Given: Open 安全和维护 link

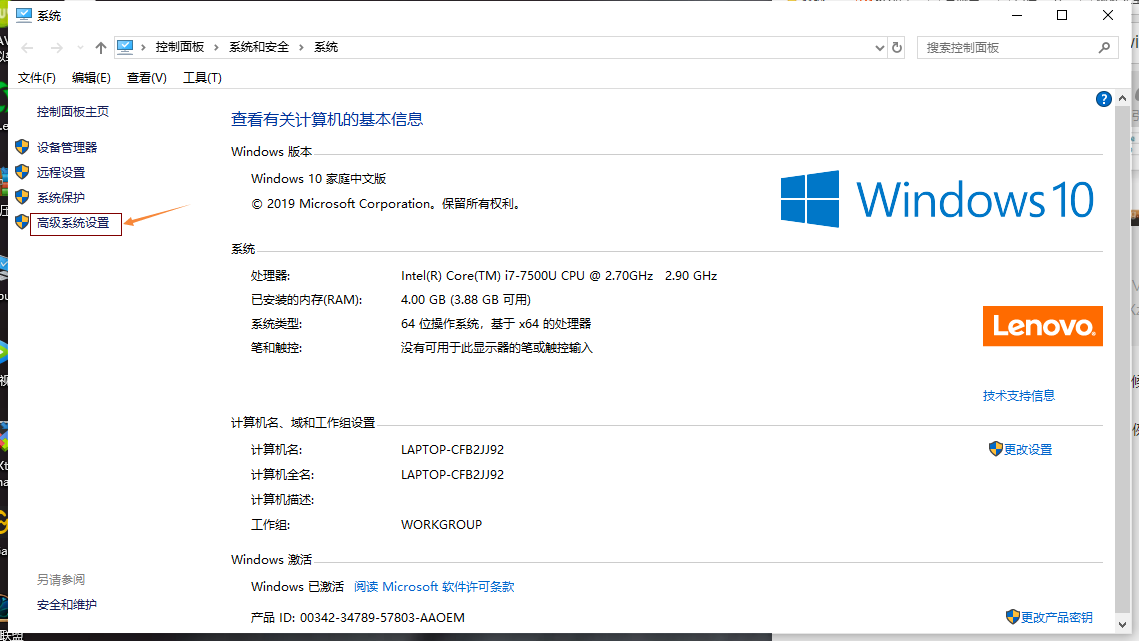Looking at the screenshot, I should 67,605.
